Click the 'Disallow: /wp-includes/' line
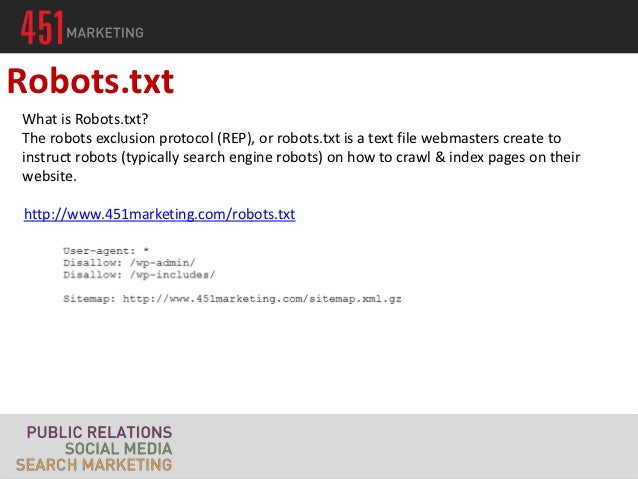638x479 pixels. click(139, 275)
